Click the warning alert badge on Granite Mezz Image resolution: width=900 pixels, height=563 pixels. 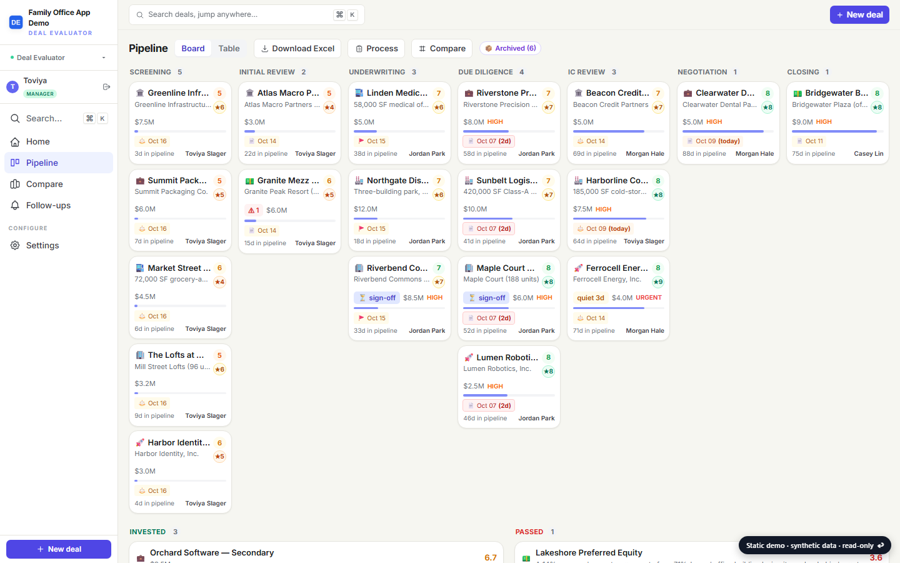(254, 211)
